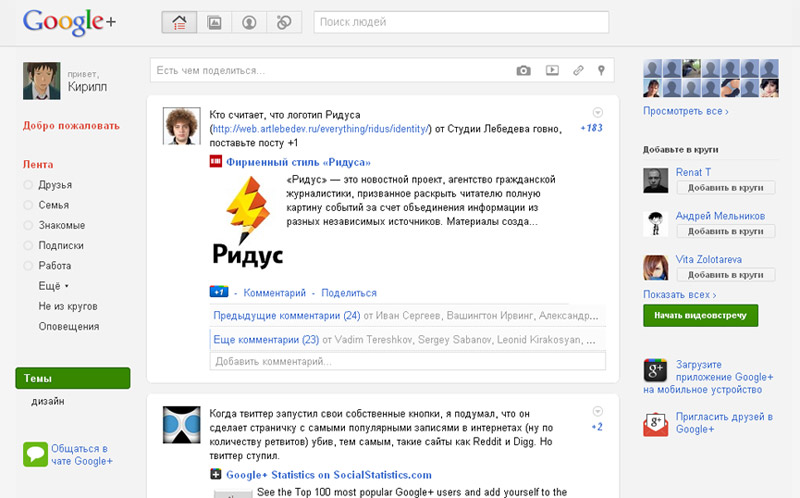Image resolution: width=800 pixels, height=498 pixels.
Task: Click the invite friends envelope icon
Action: coord(656,425)
